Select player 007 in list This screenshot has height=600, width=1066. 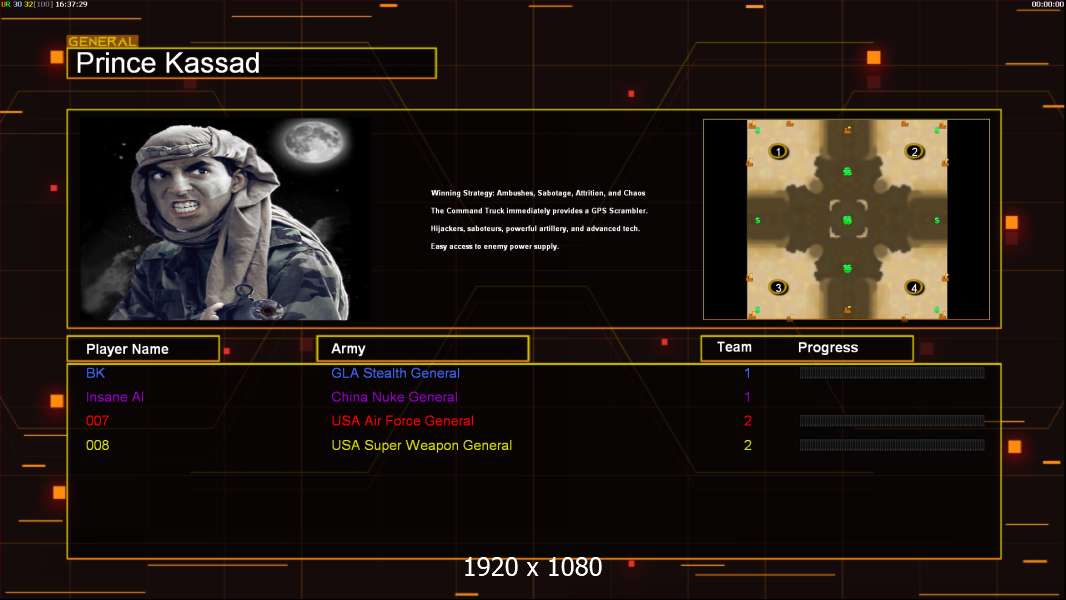97,421
